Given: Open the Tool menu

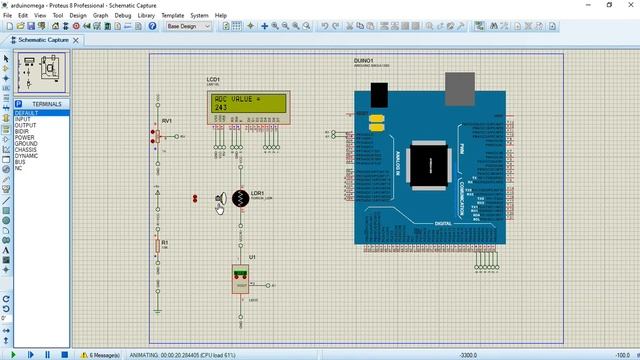Looking at the screenshot, I should (58, 16).
